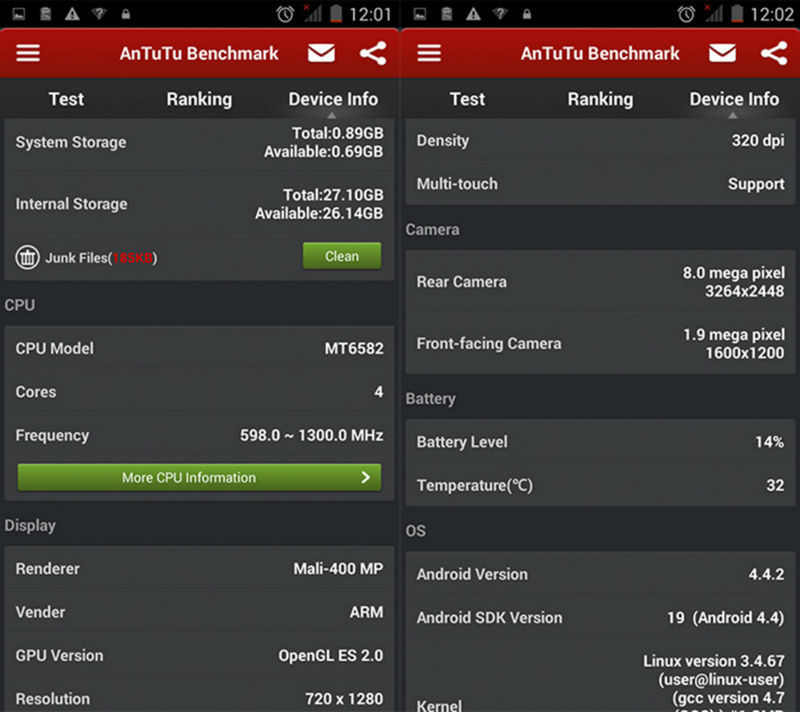Viewport: 800px width, 712px height.
Task: Tap the arrow on the More CPU Information bar
Action: [365, 477]
